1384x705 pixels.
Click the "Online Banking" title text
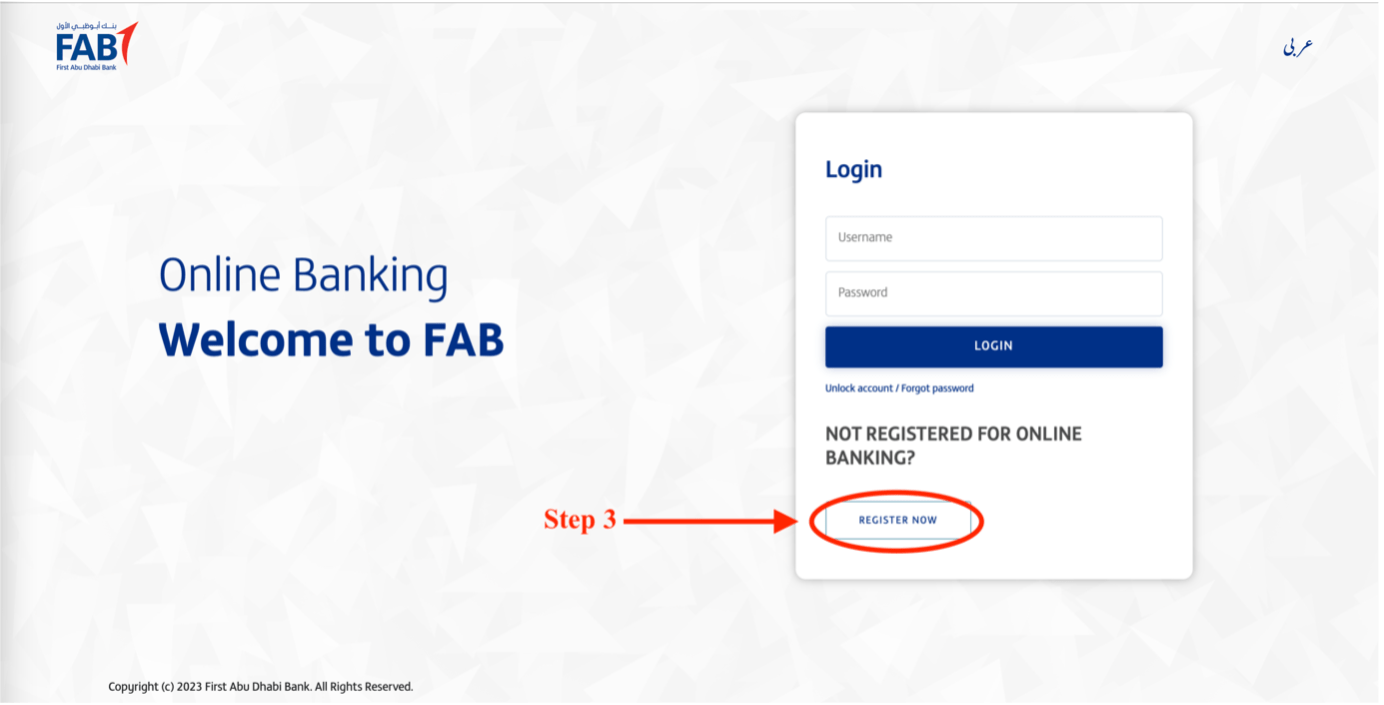303,274
